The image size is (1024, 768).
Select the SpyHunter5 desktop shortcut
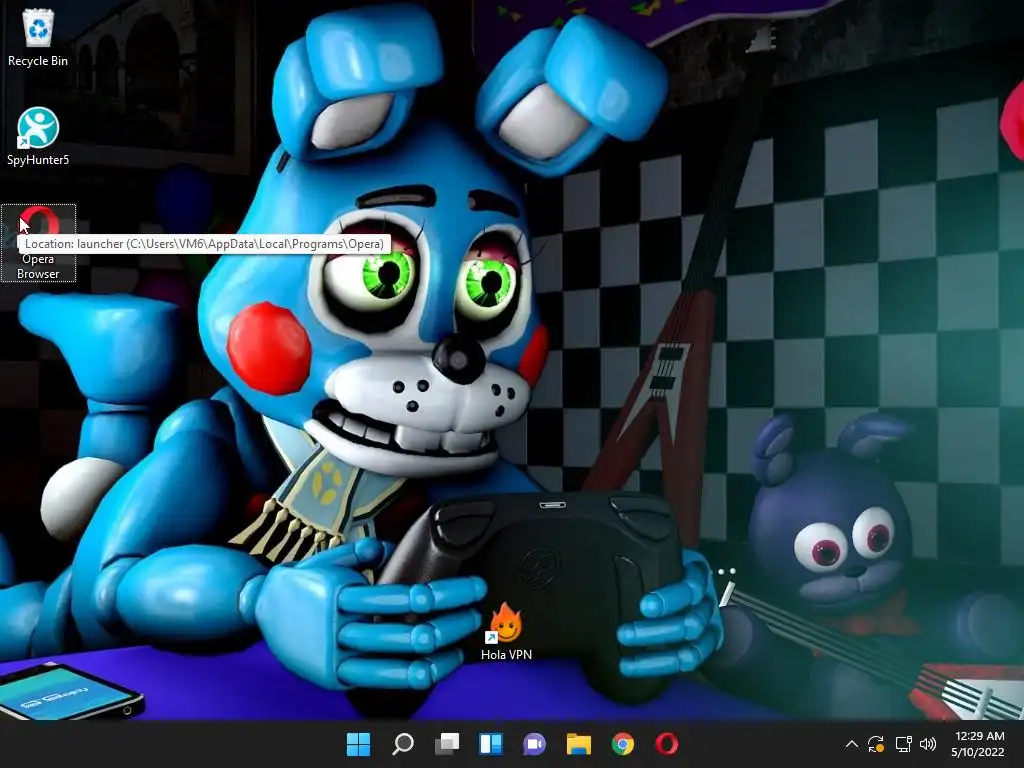tap(38, 136)
